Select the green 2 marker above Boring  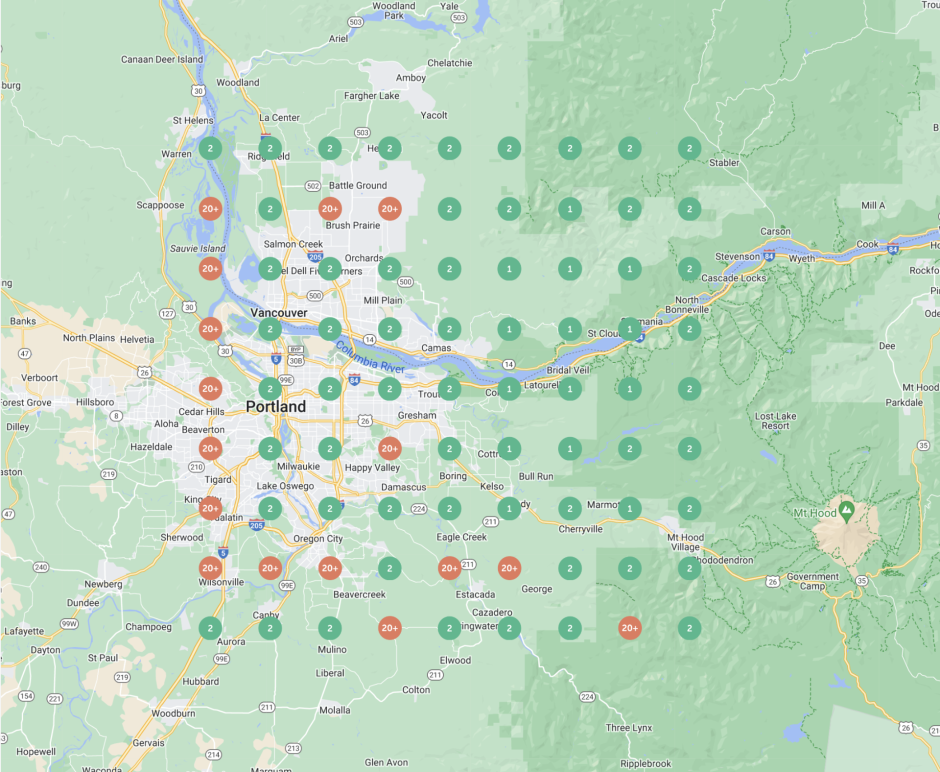[450, 449]
